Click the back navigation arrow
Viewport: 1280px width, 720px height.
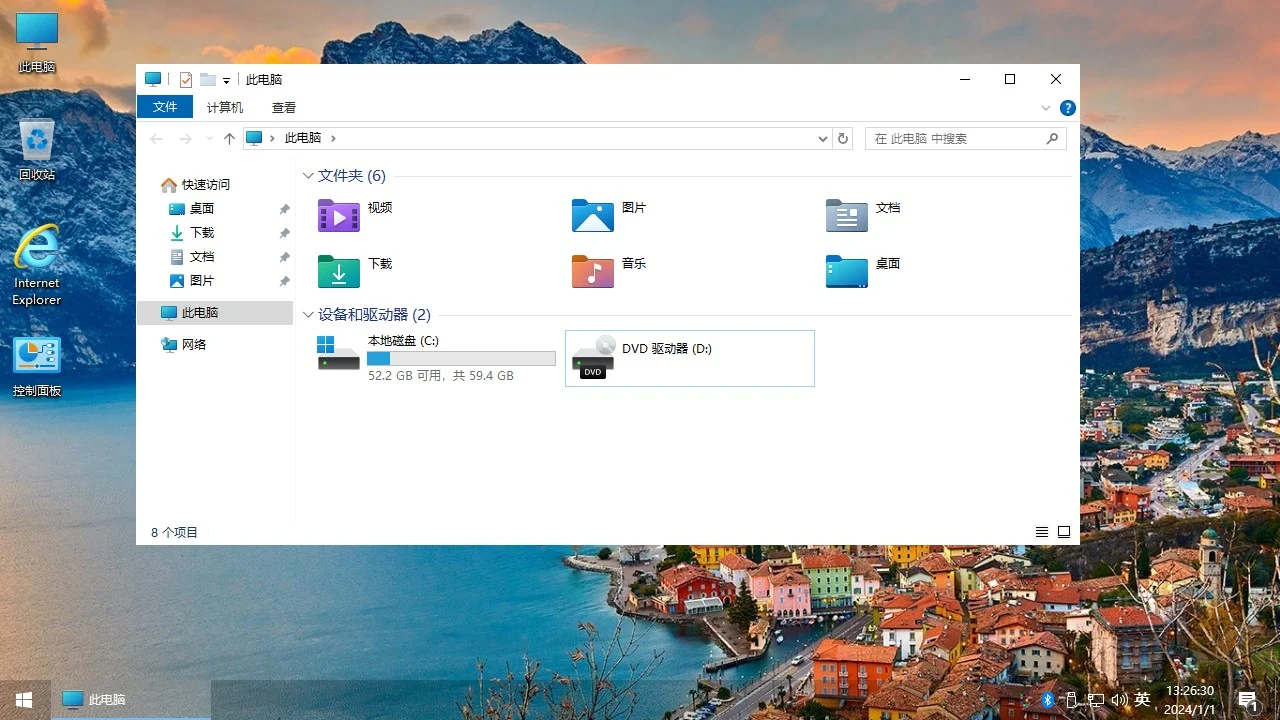(156, 138)
